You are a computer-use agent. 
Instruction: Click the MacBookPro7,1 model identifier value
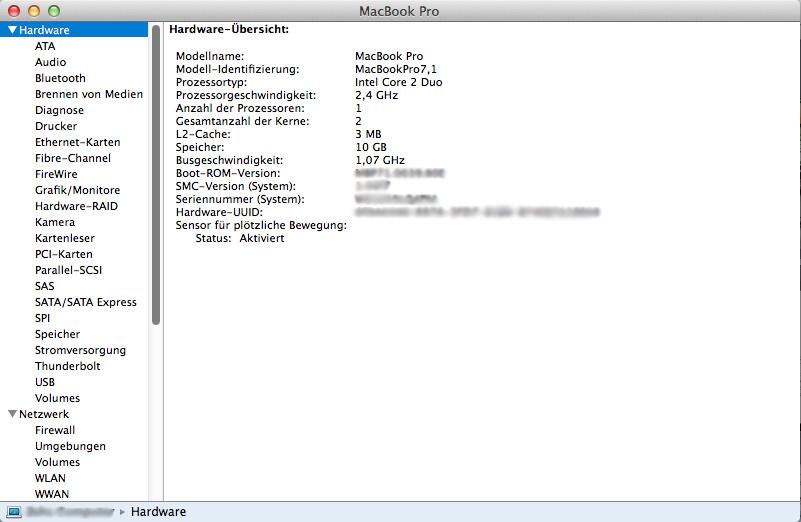[396, 69]
